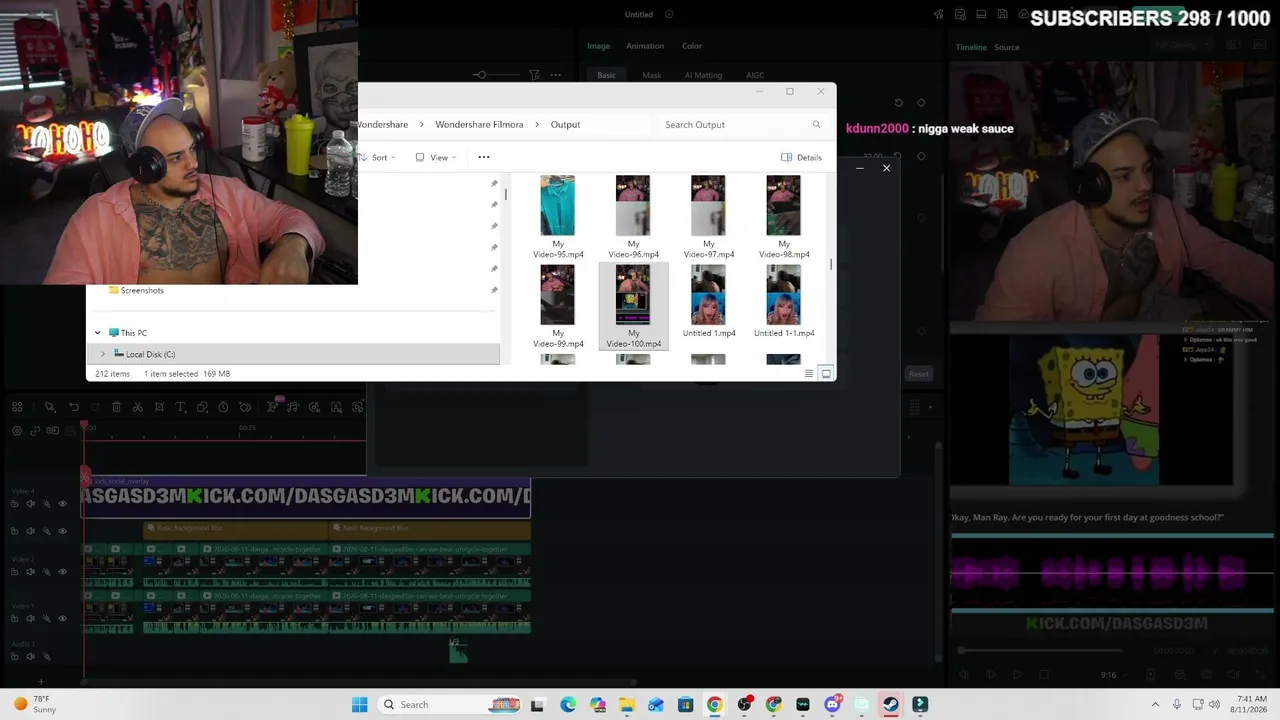Select the scissors split tool
Image resolution: width=1280 pixels, height=720 pixels.
pyautogui.click(x=138, y=407)
